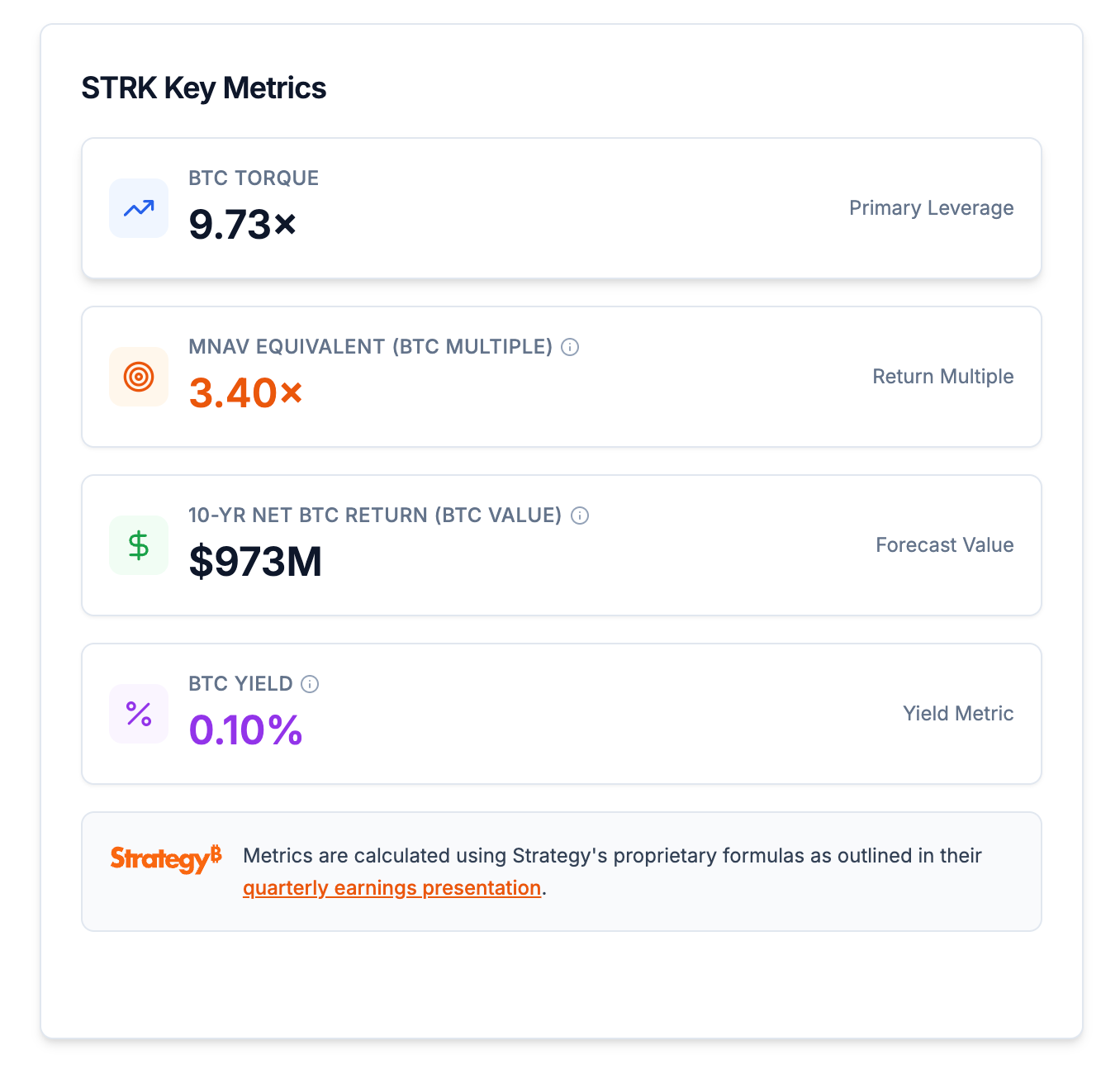Image resolution: width=1120 pixels, height=1074 pixels.
Task: Click the orange target icon
Action: pyautogui.click(x=139, y=377)
